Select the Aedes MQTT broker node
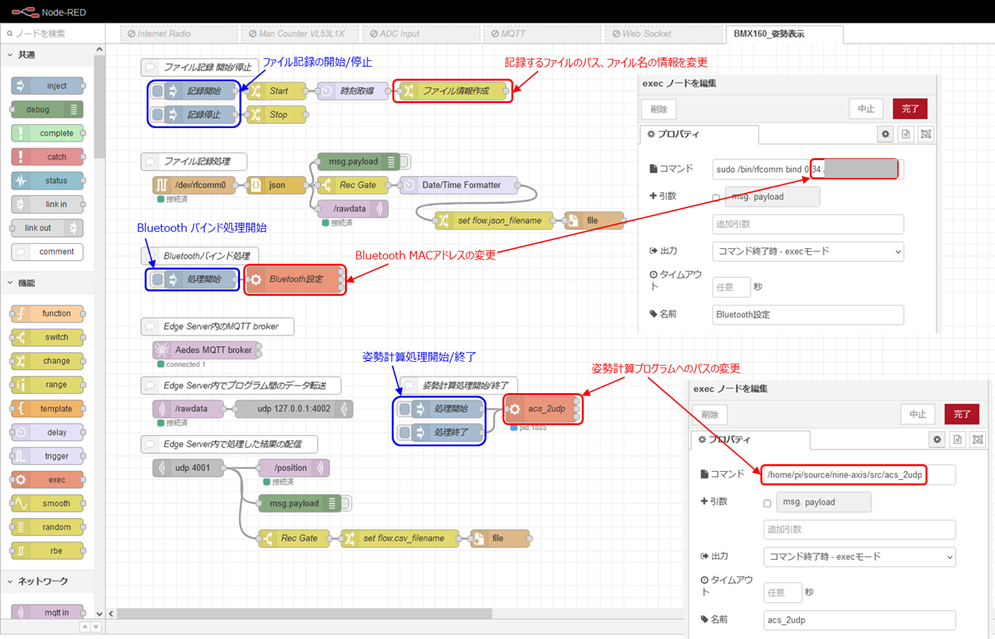995x639 pixels. [205, 350]
